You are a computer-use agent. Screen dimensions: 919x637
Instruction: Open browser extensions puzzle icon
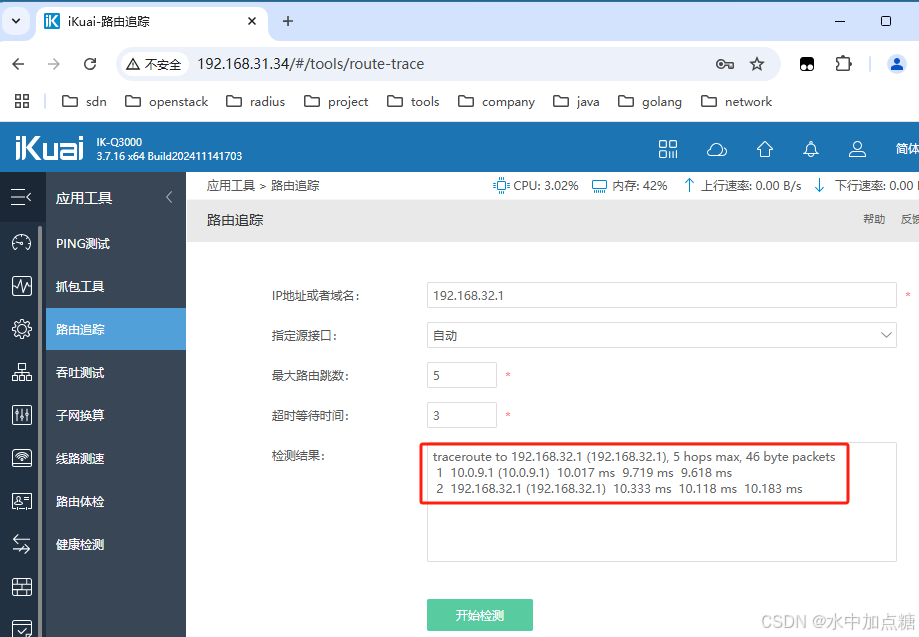[843, 64]
